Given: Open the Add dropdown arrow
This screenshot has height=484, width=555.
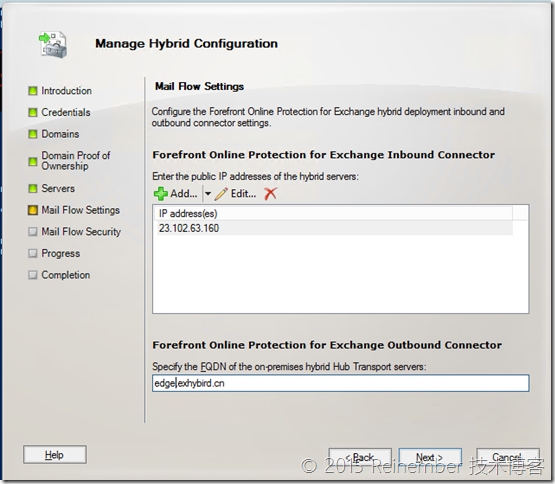Looking at the screenshot, I should 208,194.
